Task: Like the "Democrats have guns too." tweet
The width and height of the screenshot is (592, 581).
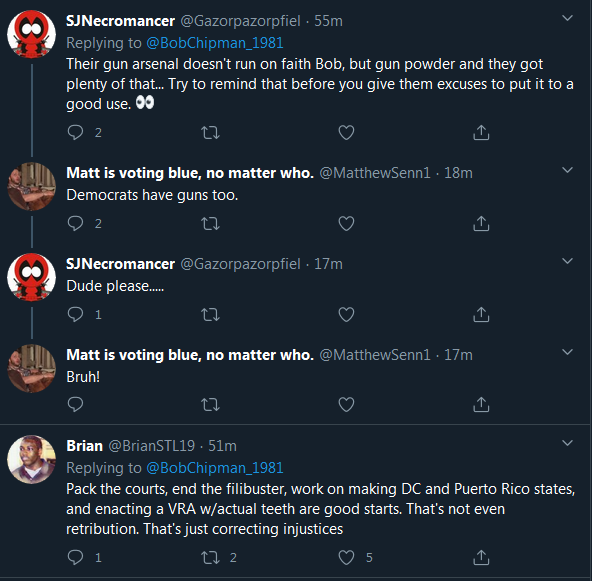Action: [346, 223]
